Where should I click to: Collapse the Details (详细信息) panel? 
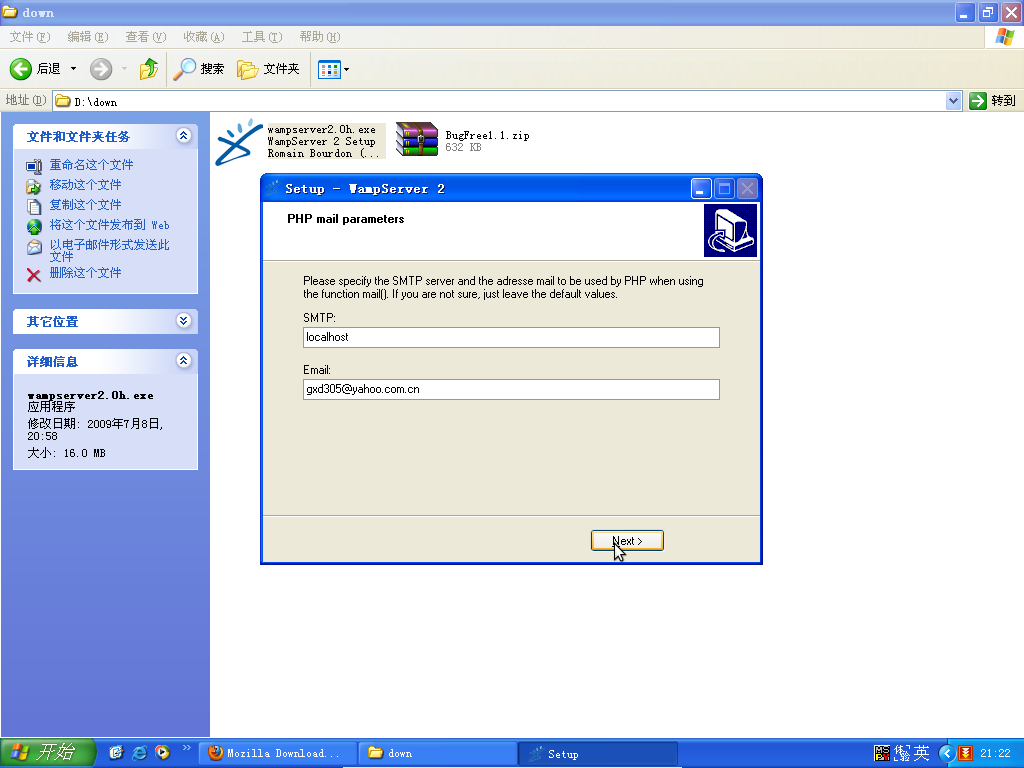(184, 360)
